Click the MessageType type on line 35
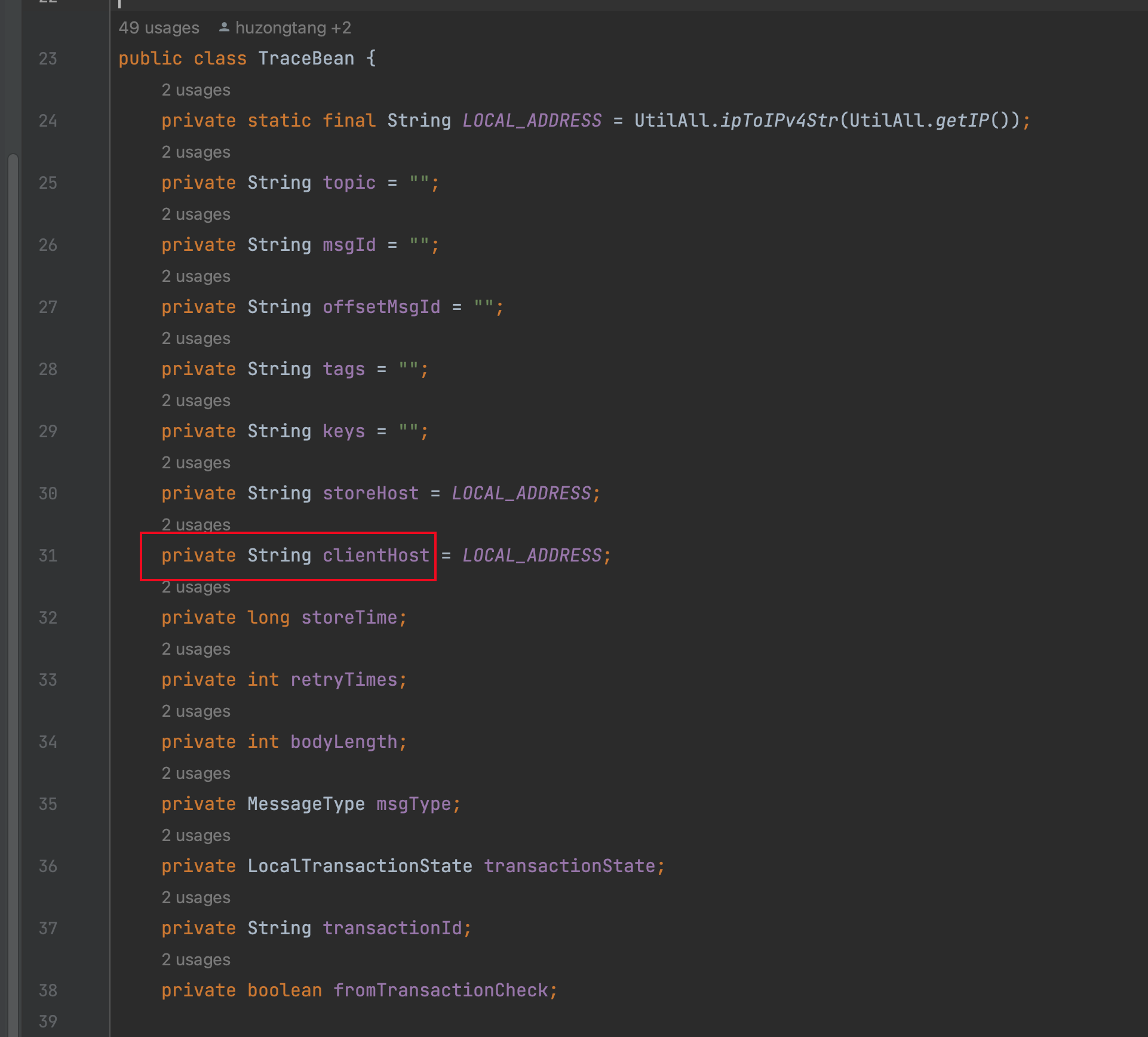Screen dimensions: 1148x1037 [306, 803]
